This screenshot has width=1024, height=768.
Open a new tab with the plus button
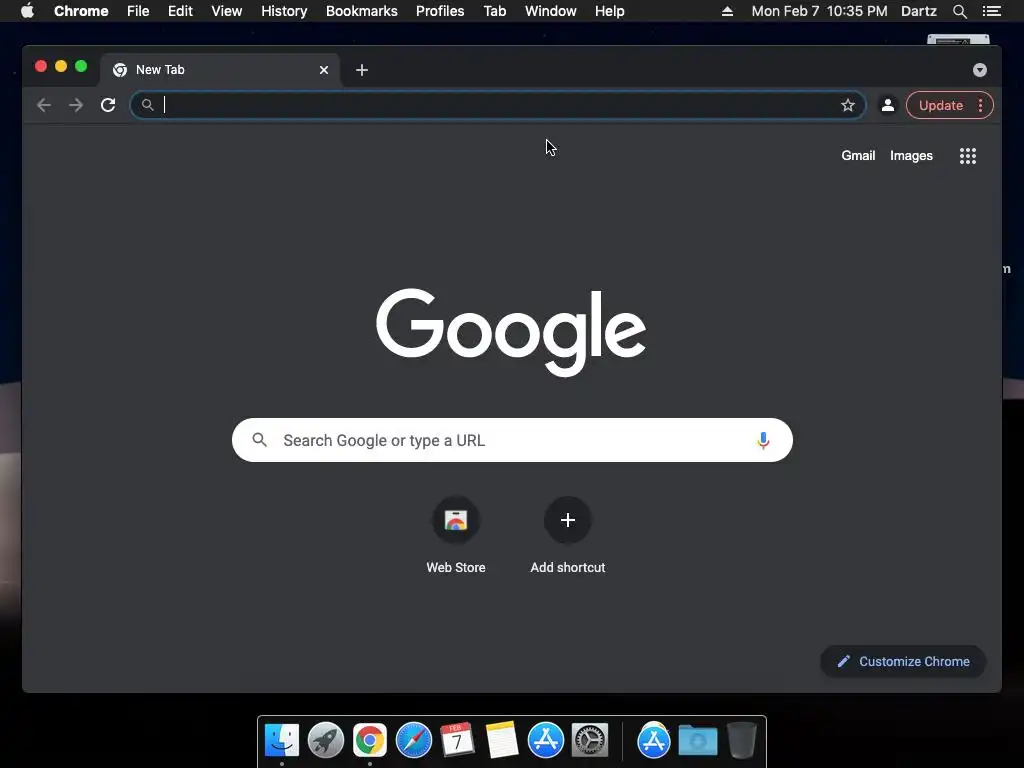coord(362,70)
